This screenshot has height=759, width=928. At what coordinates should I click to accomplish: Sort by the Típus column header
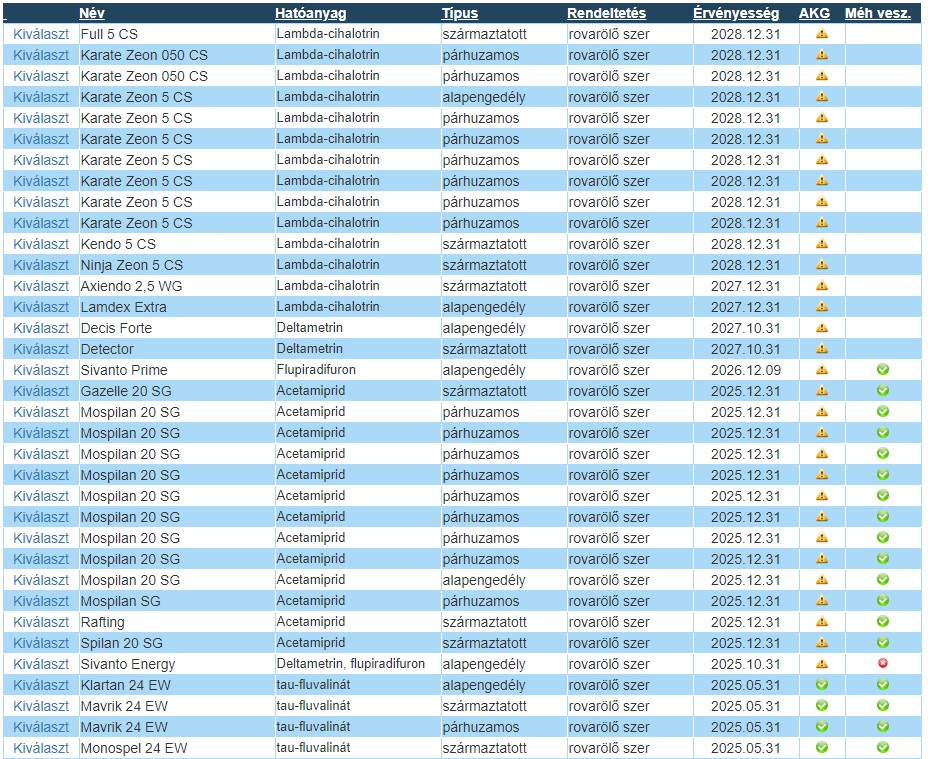click(x=460, y=13)
